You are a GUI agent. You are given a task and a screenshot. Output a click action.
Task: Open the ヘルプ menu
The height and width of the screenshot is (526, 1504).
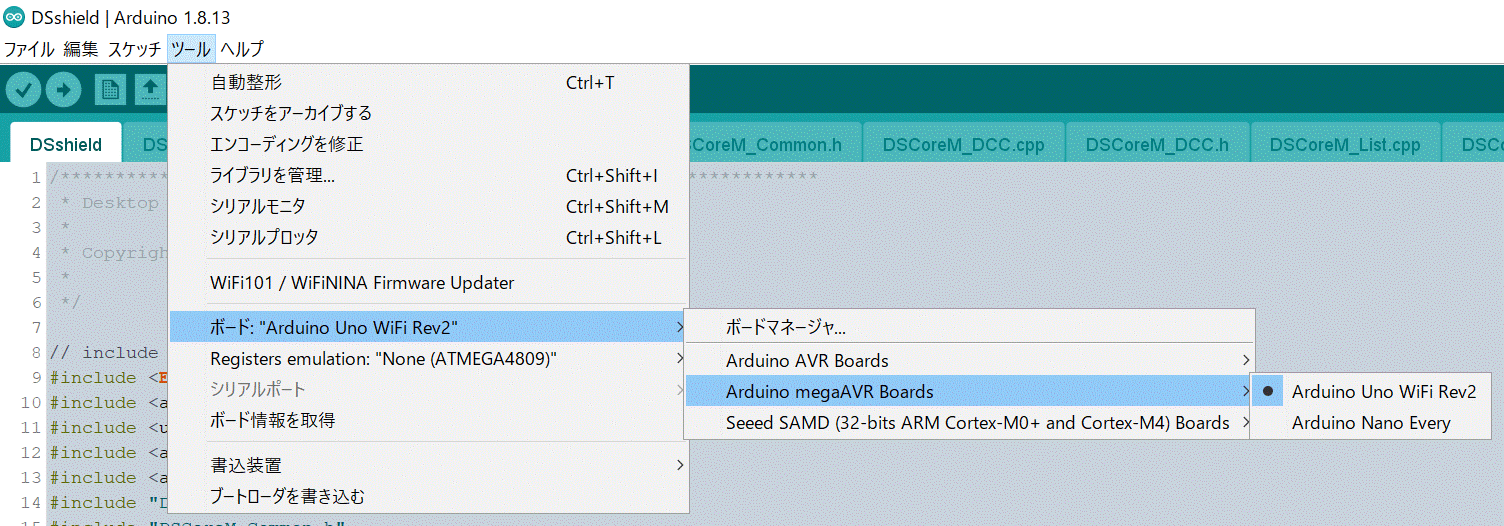click(242, 49)
